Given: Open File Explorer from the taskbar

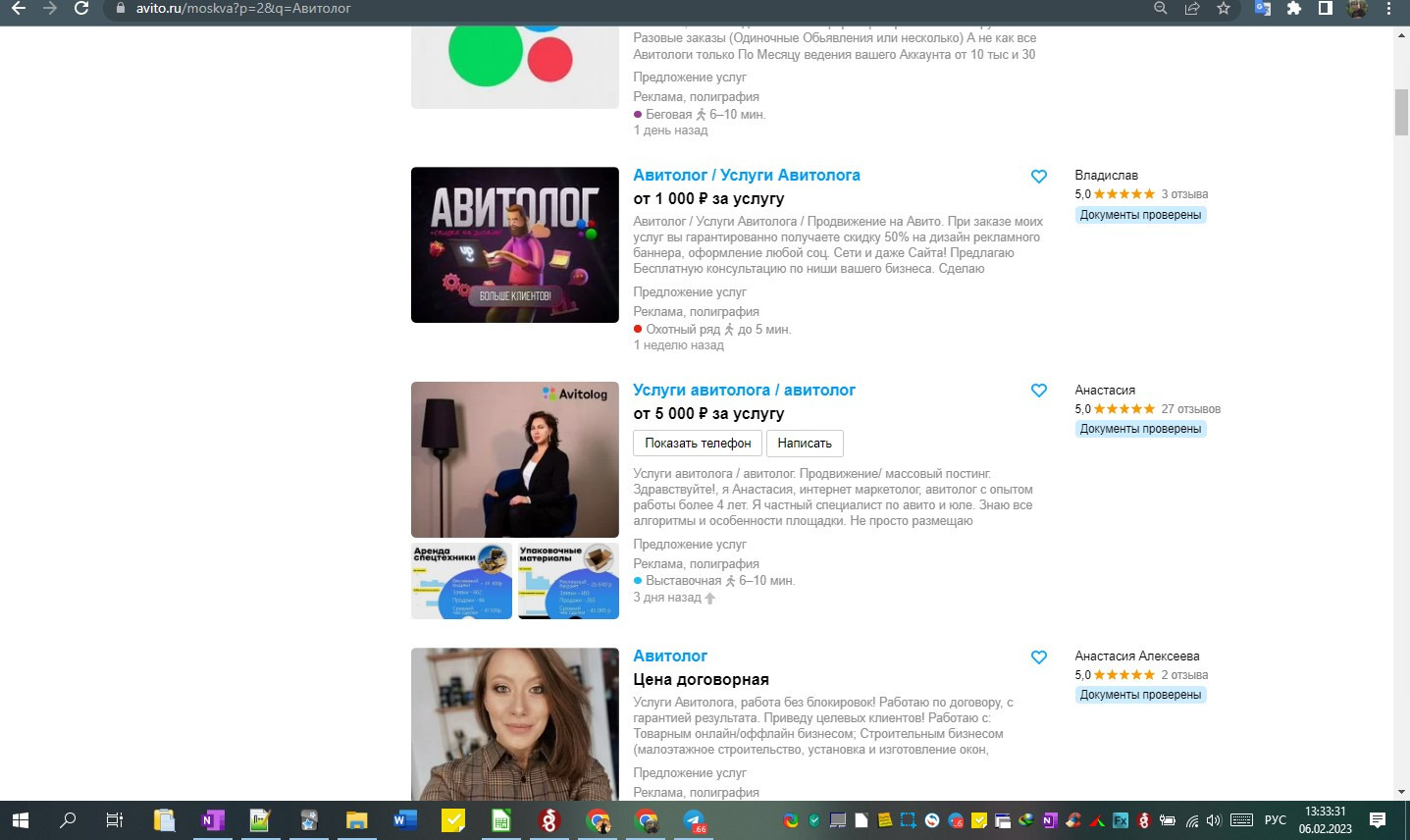Looking at the screenshot, I should tap(356, 820).
